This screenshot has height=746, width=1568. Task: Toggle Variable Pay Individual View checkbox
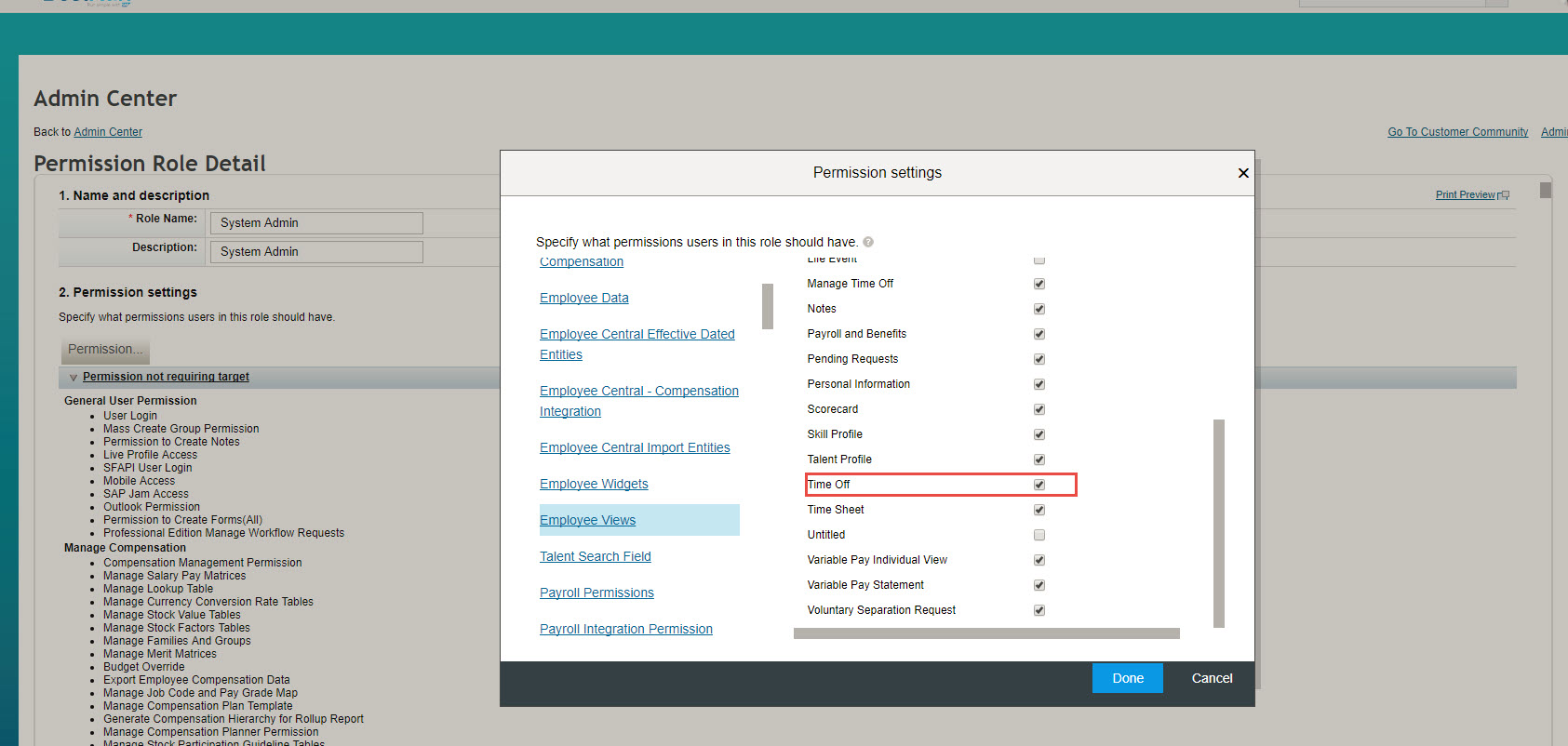pos(1039,560)
